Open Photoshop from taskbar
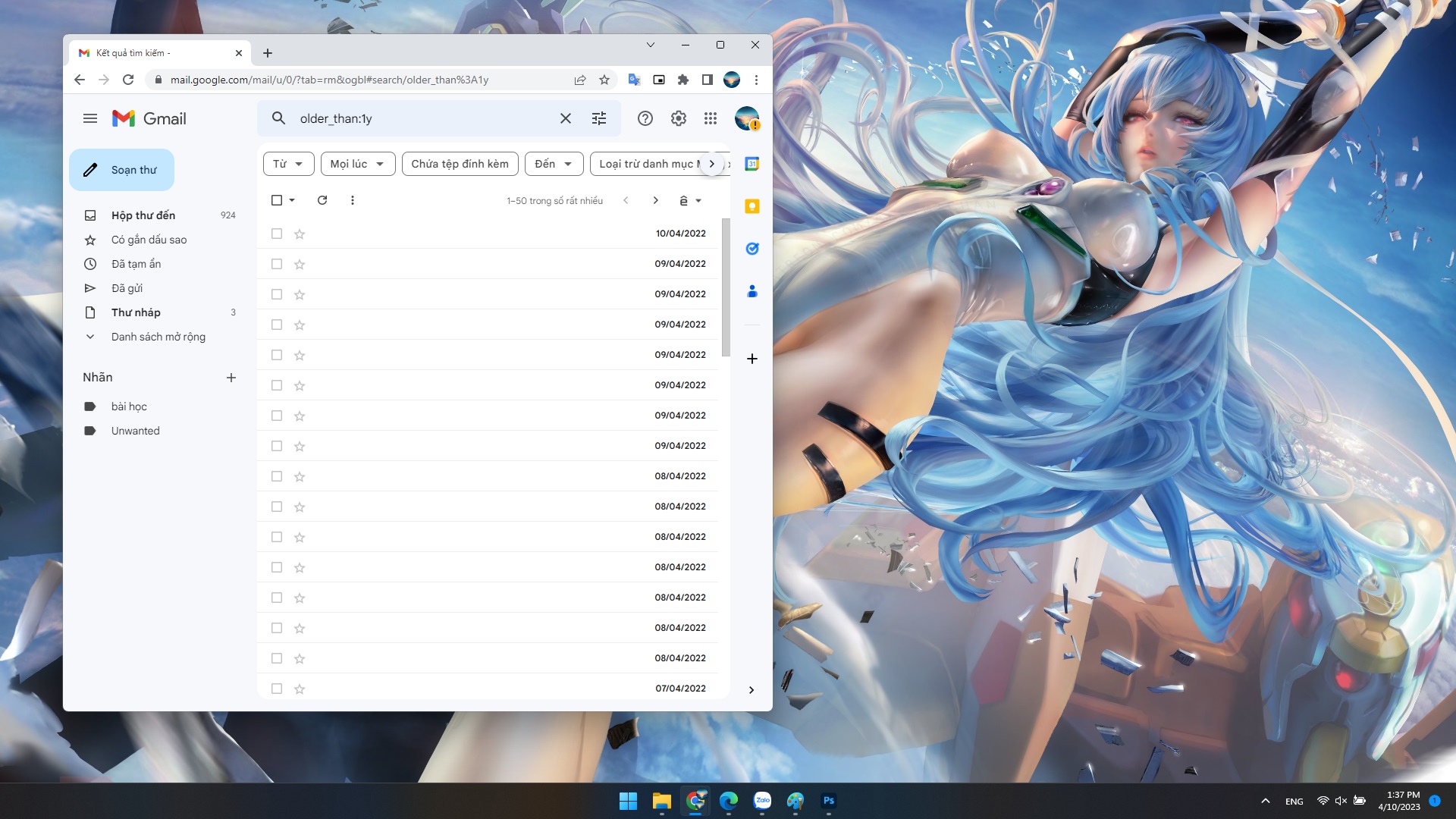This screenshot has width=1456, height=819. click(829, 801)
